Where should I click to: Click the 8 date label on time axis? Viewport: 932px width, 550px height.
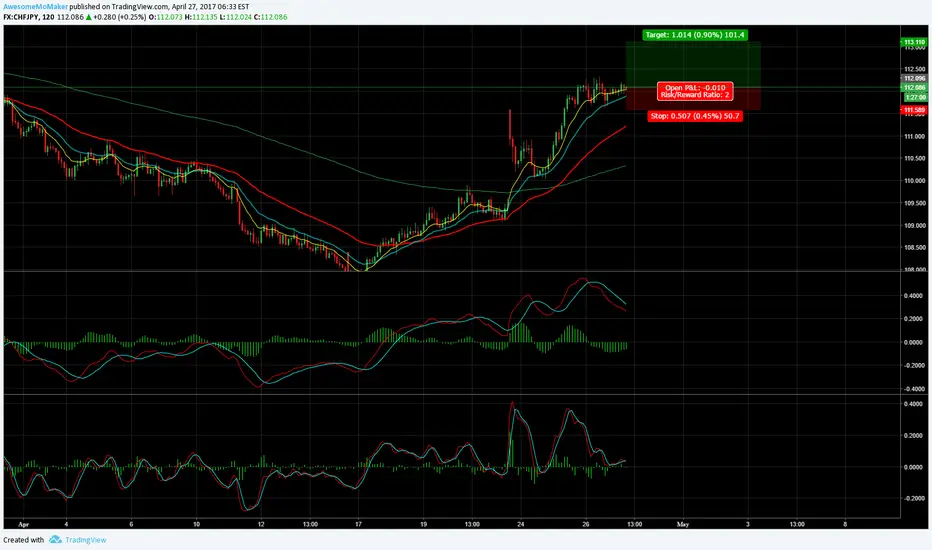coord(845,524)
